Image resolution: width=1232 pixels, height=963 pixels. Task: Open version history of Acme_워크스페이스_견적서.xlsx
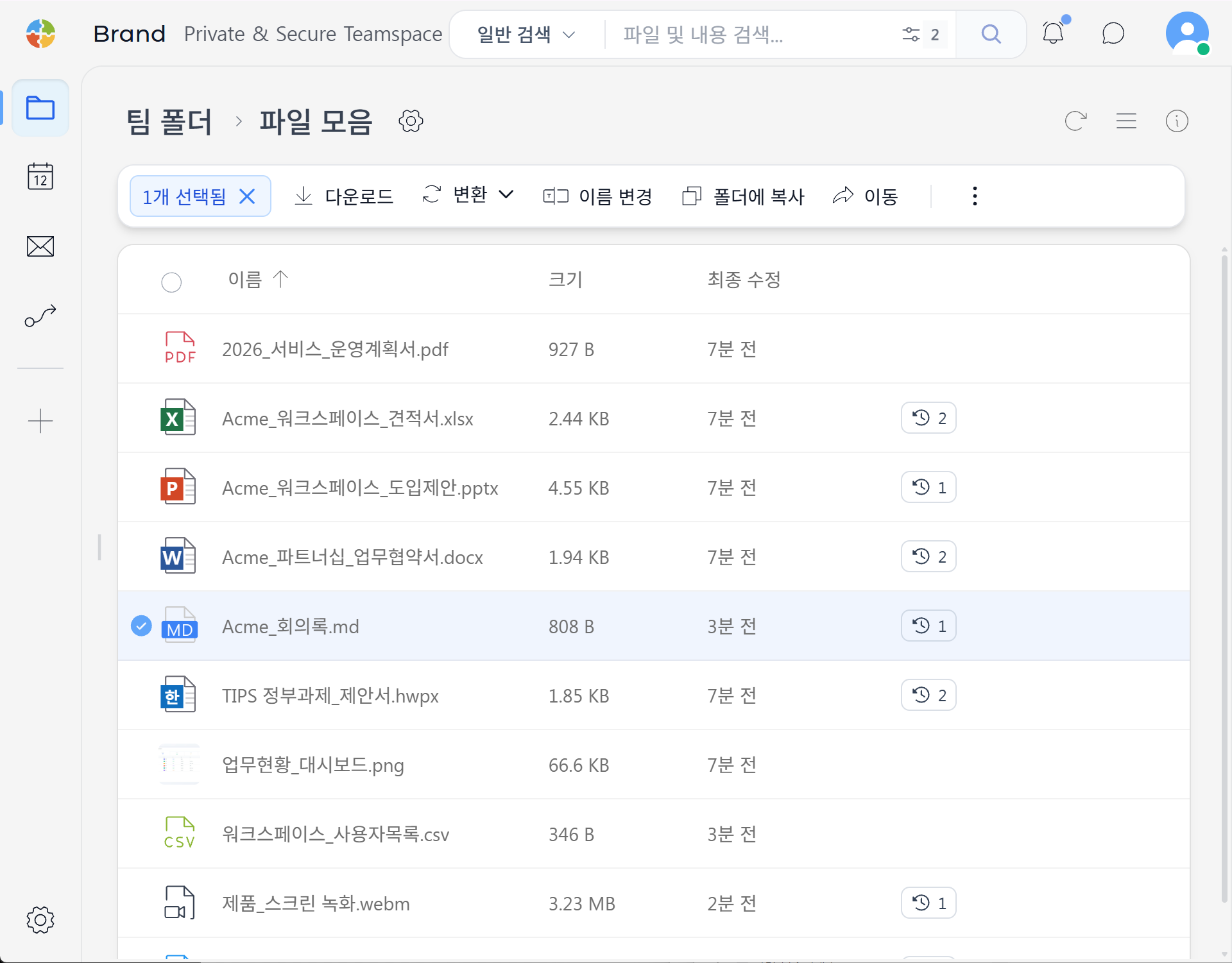coord(928,418)
